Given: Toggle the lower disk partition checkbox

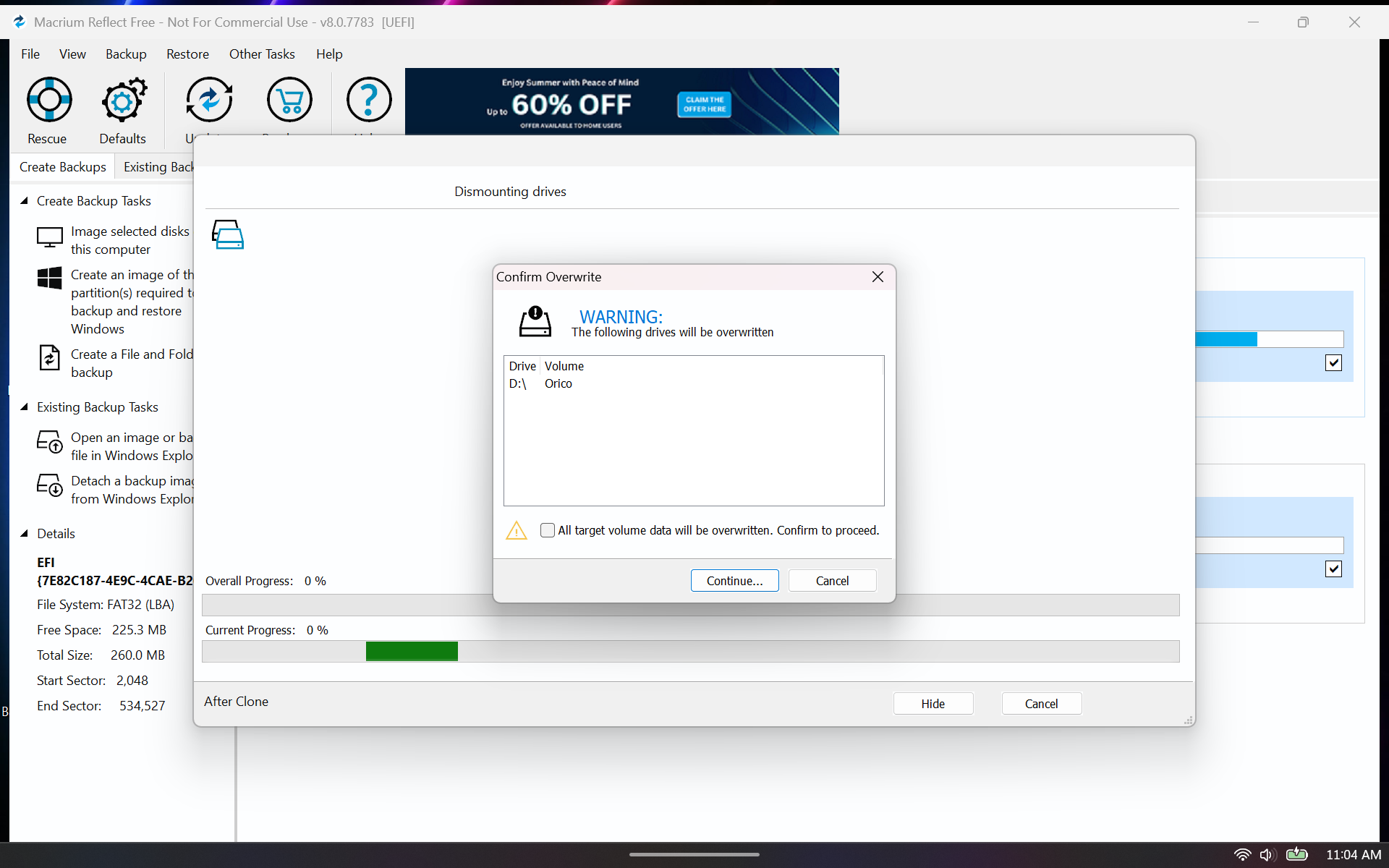Looking at the screenshot, I should [x=1333, y=569].
